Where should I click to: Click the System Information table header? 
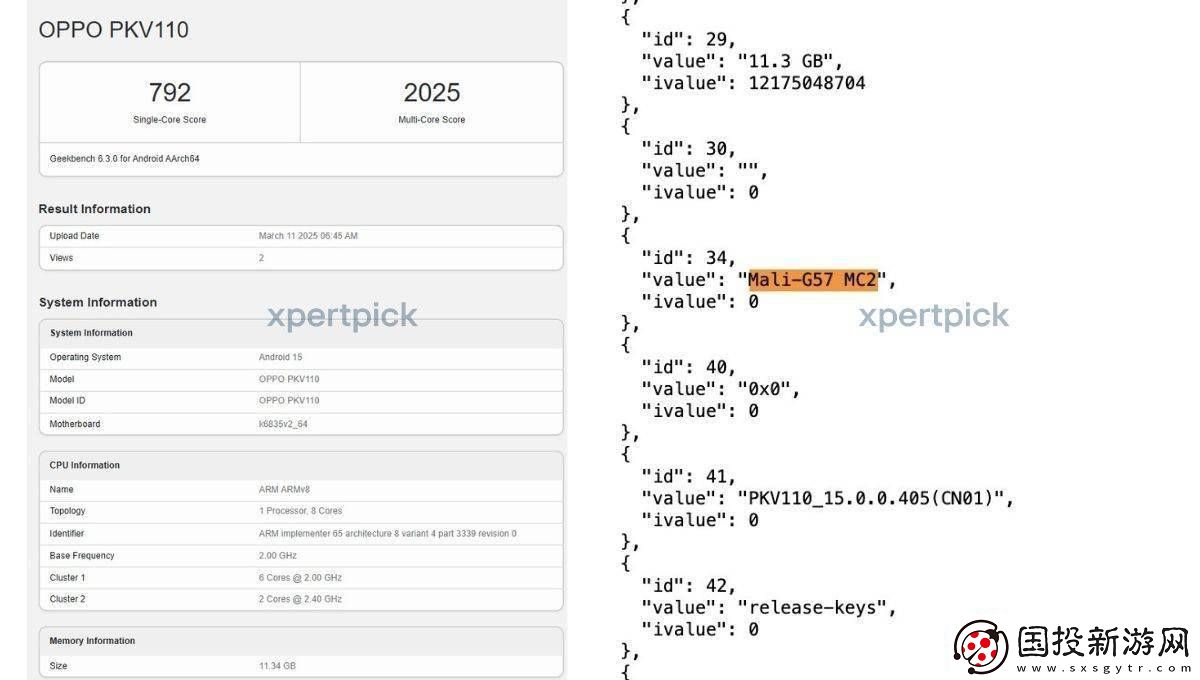[91, 333]
